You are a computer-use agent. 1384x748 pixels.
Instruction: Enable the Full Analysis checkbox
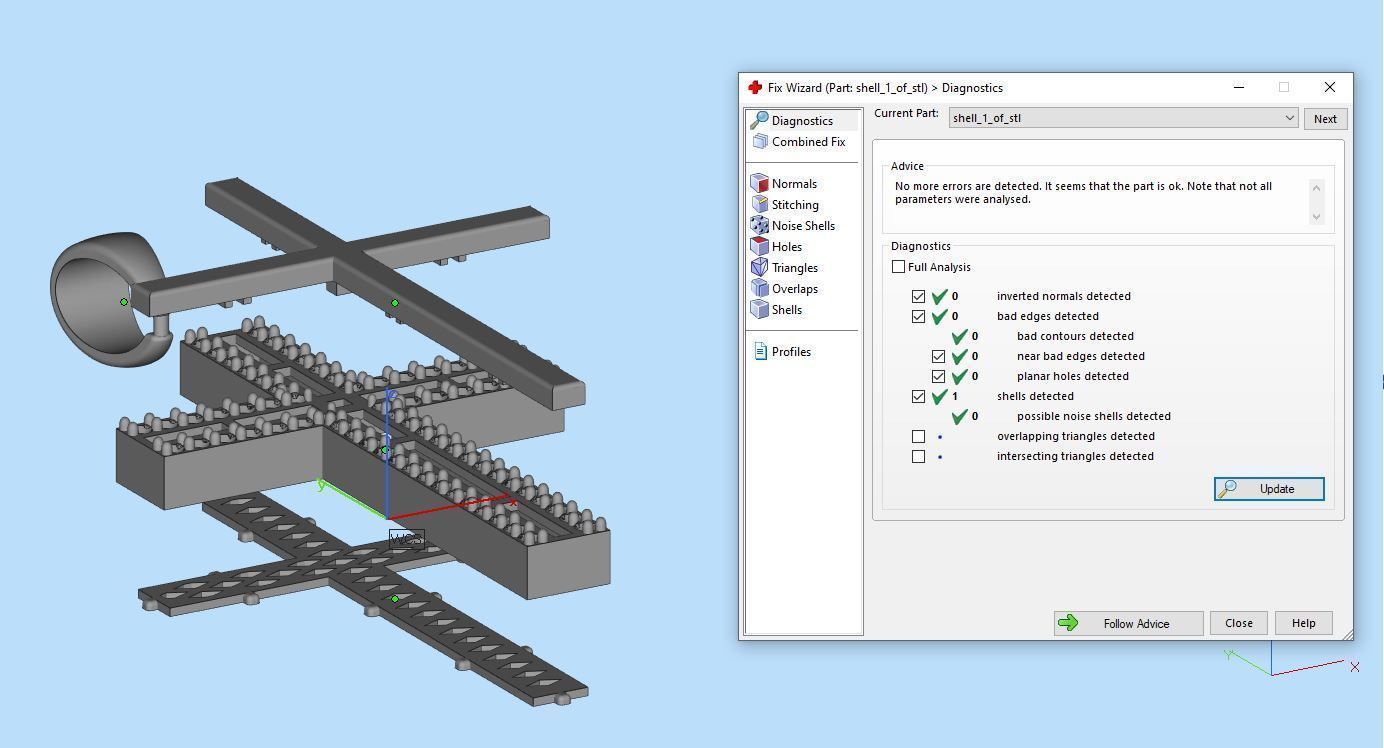coord(898,267)
